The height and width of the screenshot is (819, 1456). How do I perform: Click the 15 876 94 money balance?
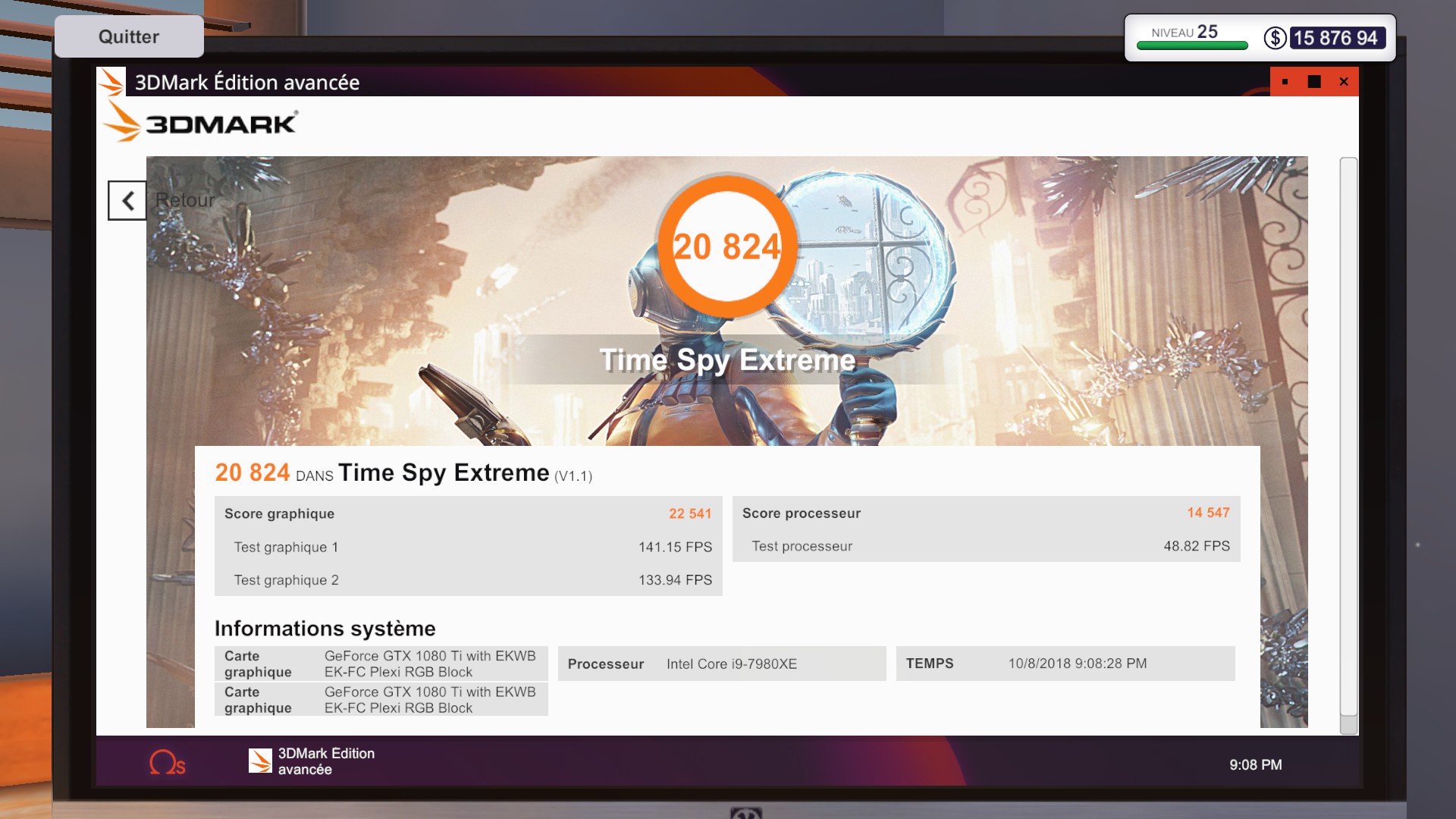click(1336, 38)
